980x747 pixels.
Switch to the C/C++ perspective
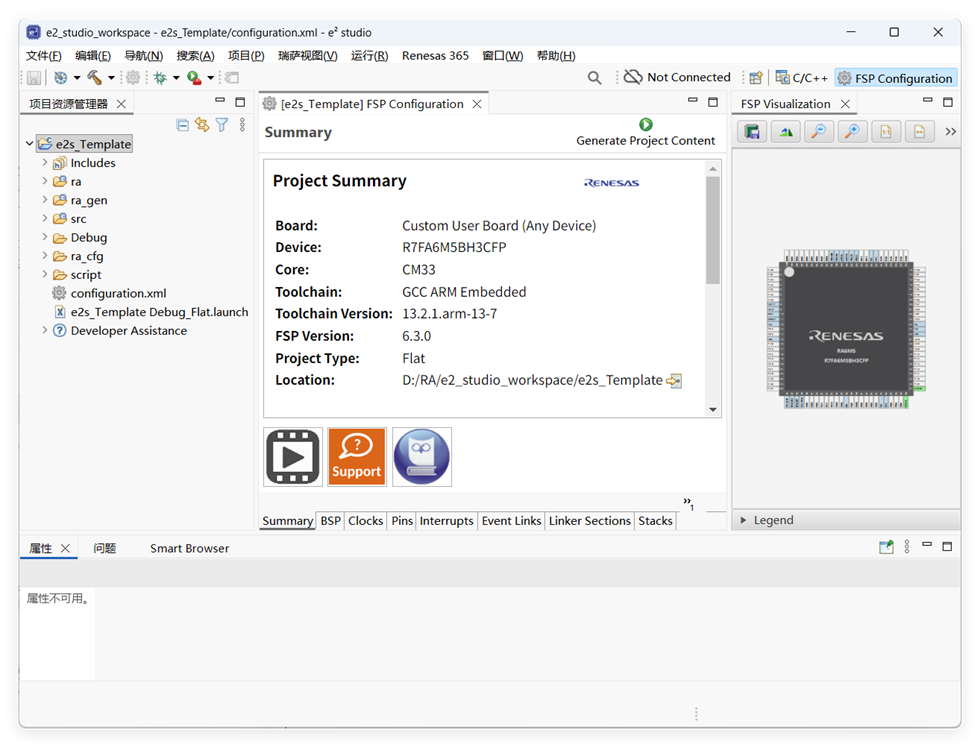[801, 78]
